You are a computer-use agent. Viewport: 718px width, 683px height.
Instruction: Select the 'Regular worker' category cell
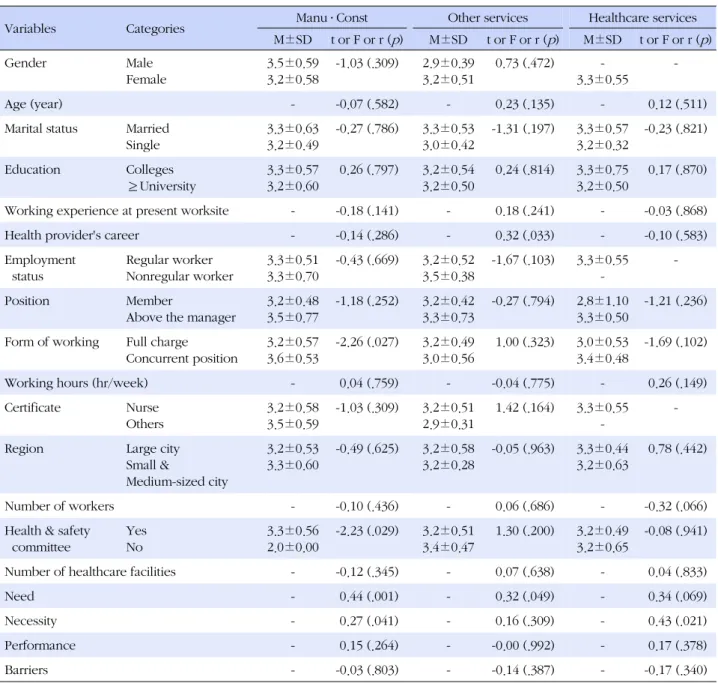[x=169, y=260]
